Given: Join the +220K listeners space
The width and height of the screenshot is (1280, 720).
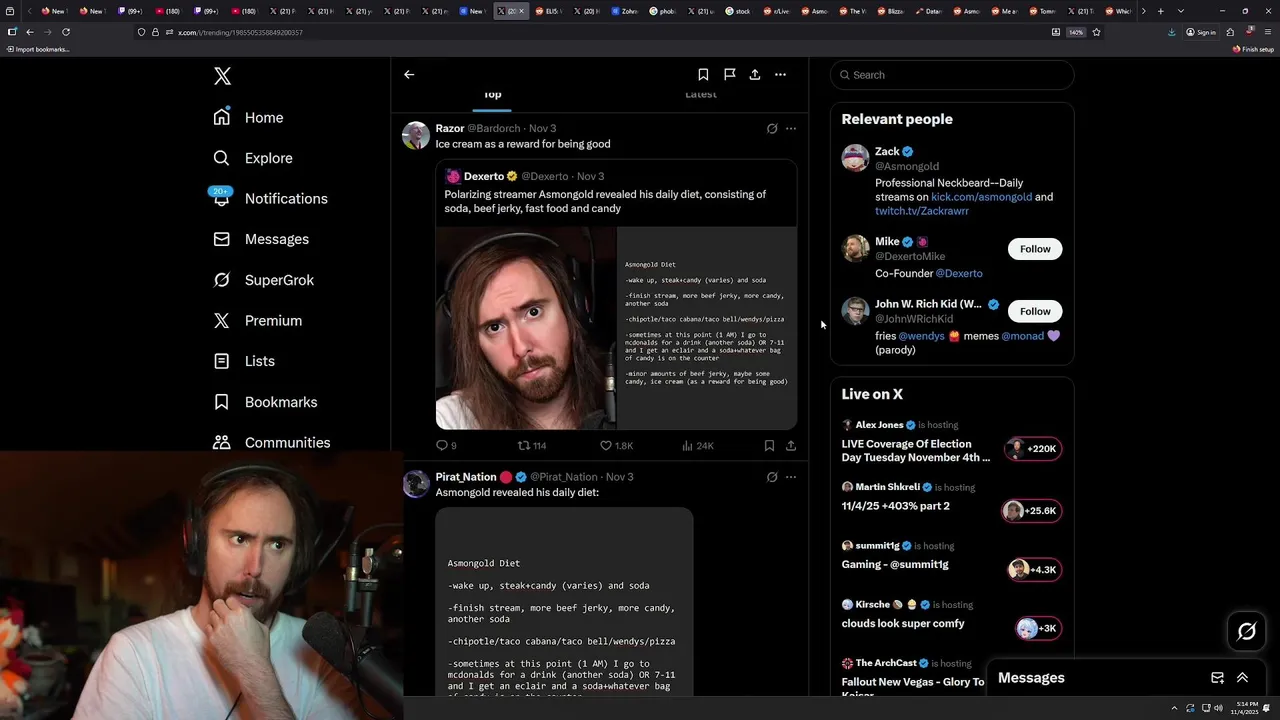Looking at the screenshot, I should tap(1033, 449).
